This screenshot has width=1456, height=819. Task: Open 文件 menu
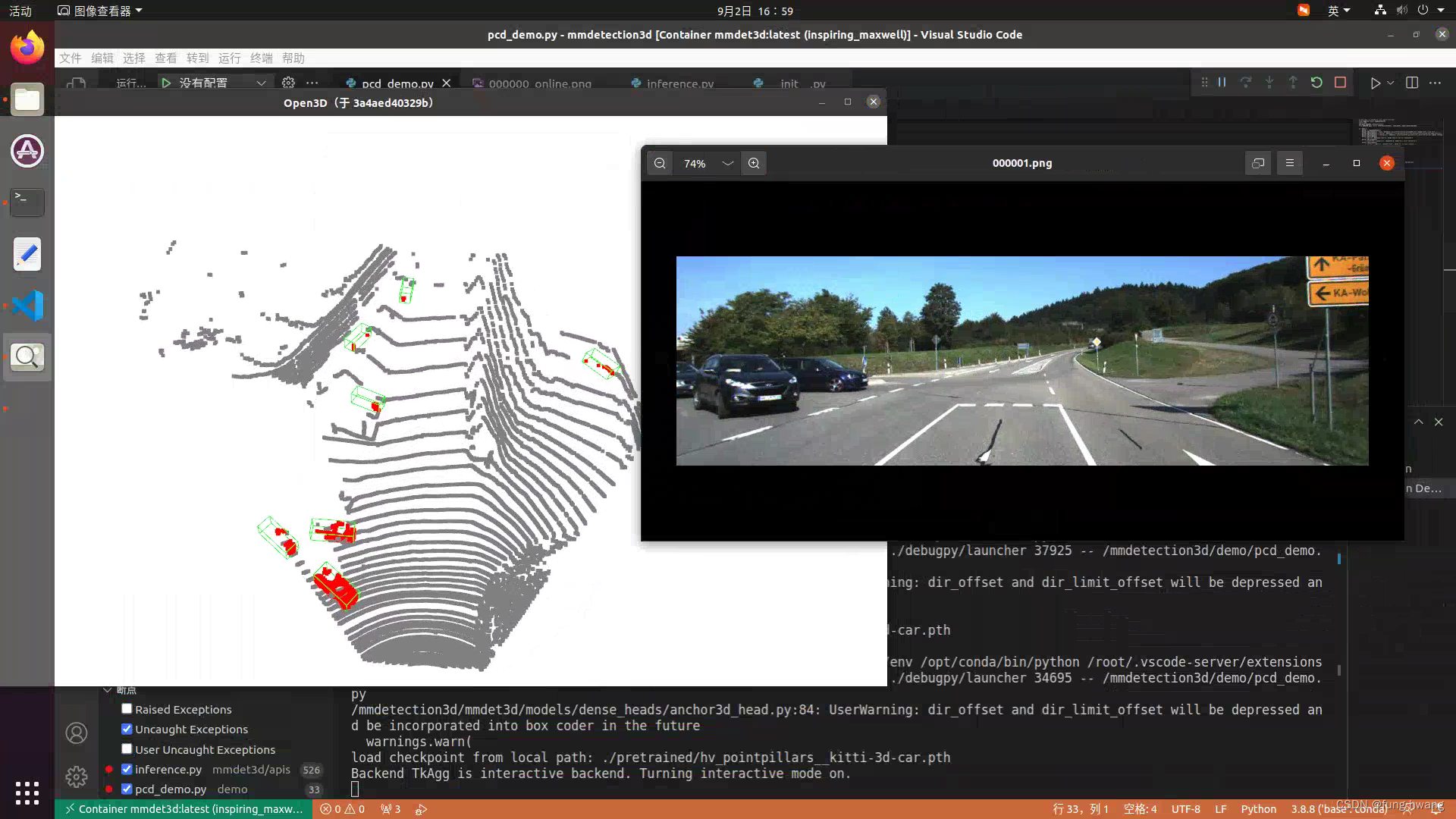[71, 58]
